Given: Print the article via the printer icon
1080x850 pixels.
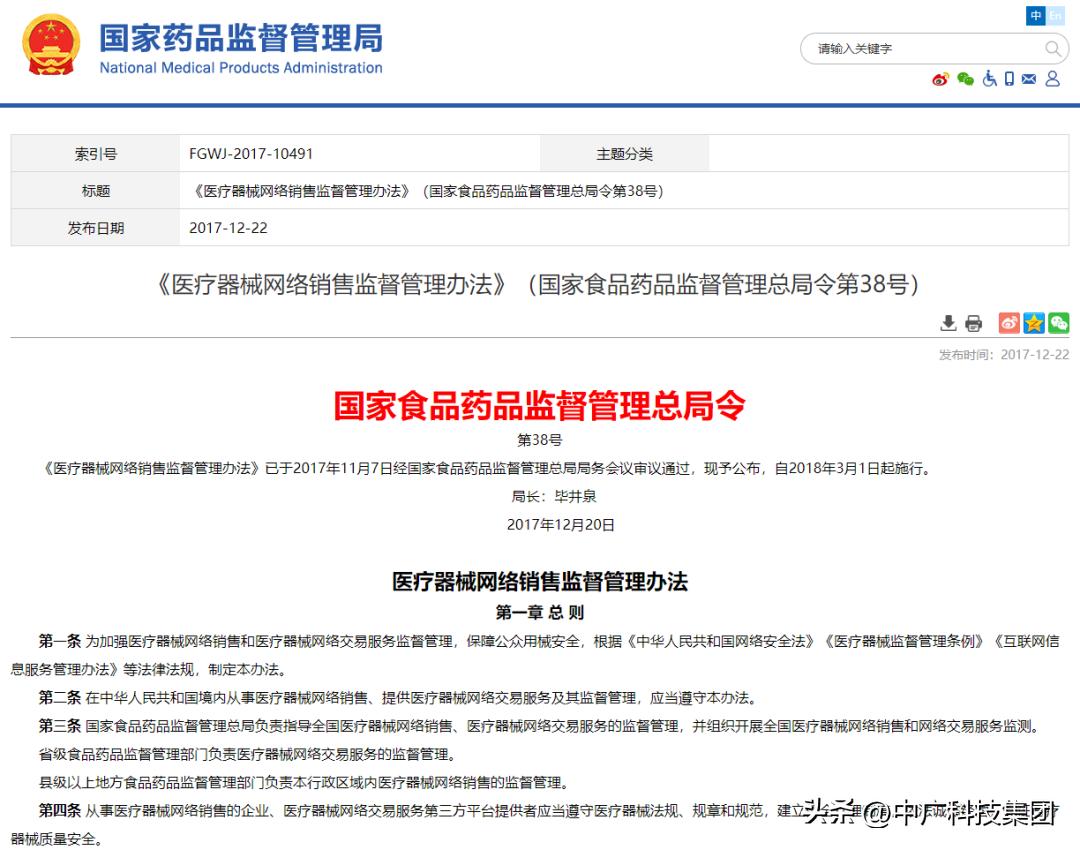Looking at the screenshot, I should 972,323.
